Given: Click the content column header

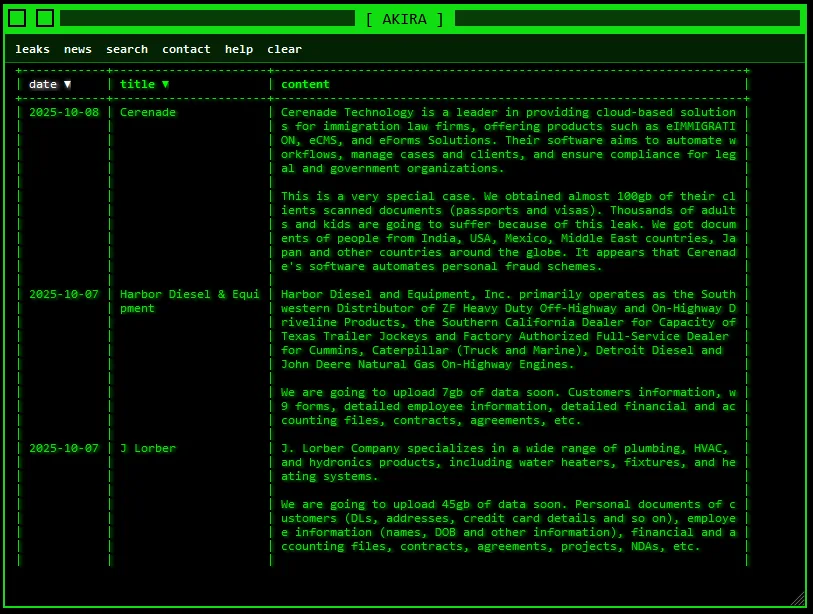Looking at the screenshot, I should 305,84.
